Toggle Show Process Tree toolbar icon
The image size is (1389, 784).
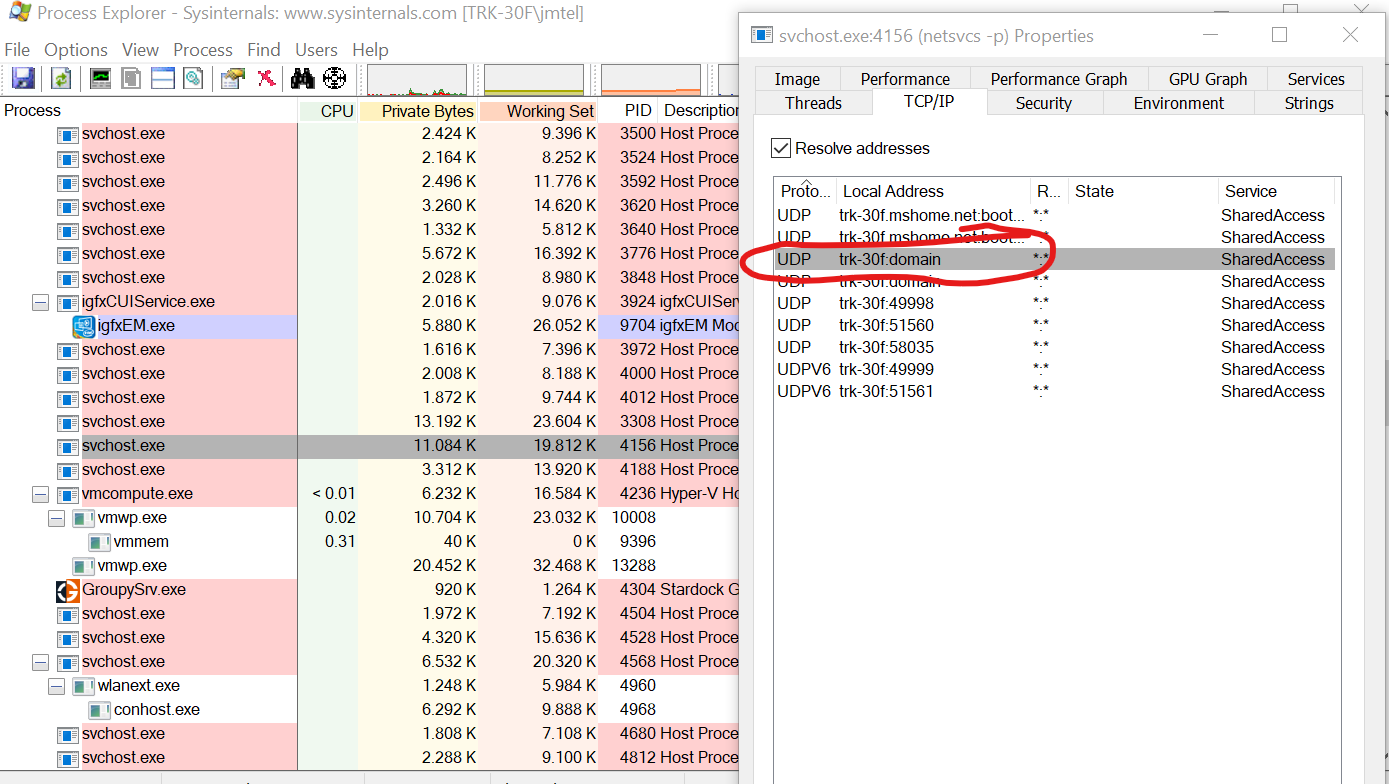pyautogui.click(x=131, y=78)
